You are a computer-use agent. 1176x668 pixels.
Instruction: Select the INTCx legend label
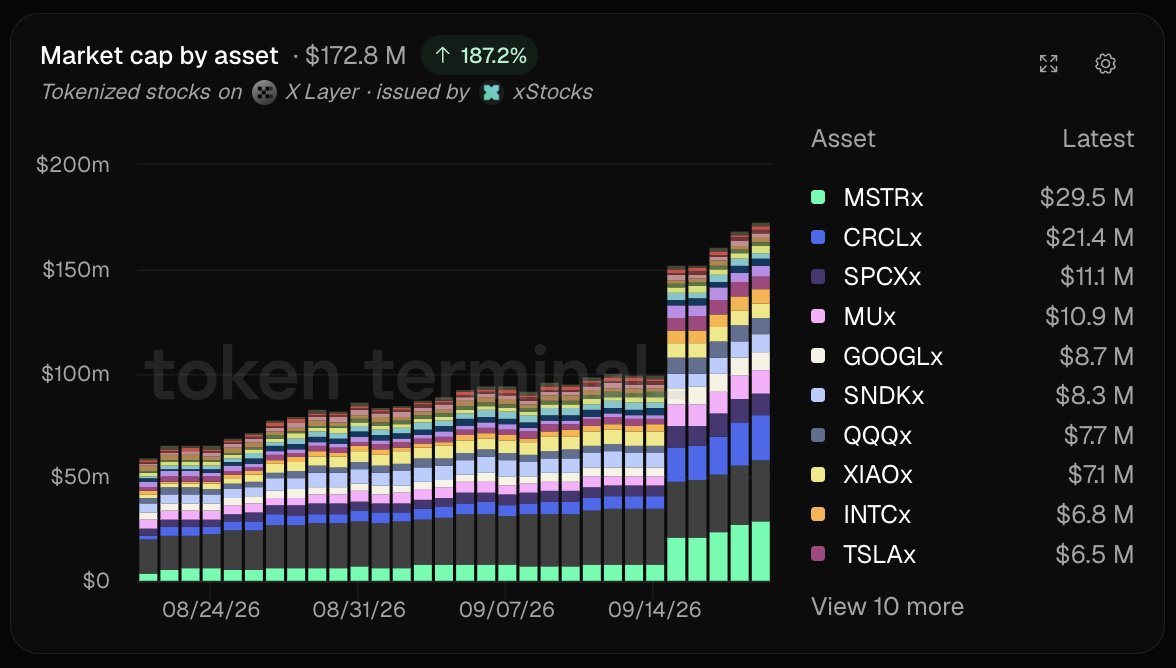[x=877, y=514]
